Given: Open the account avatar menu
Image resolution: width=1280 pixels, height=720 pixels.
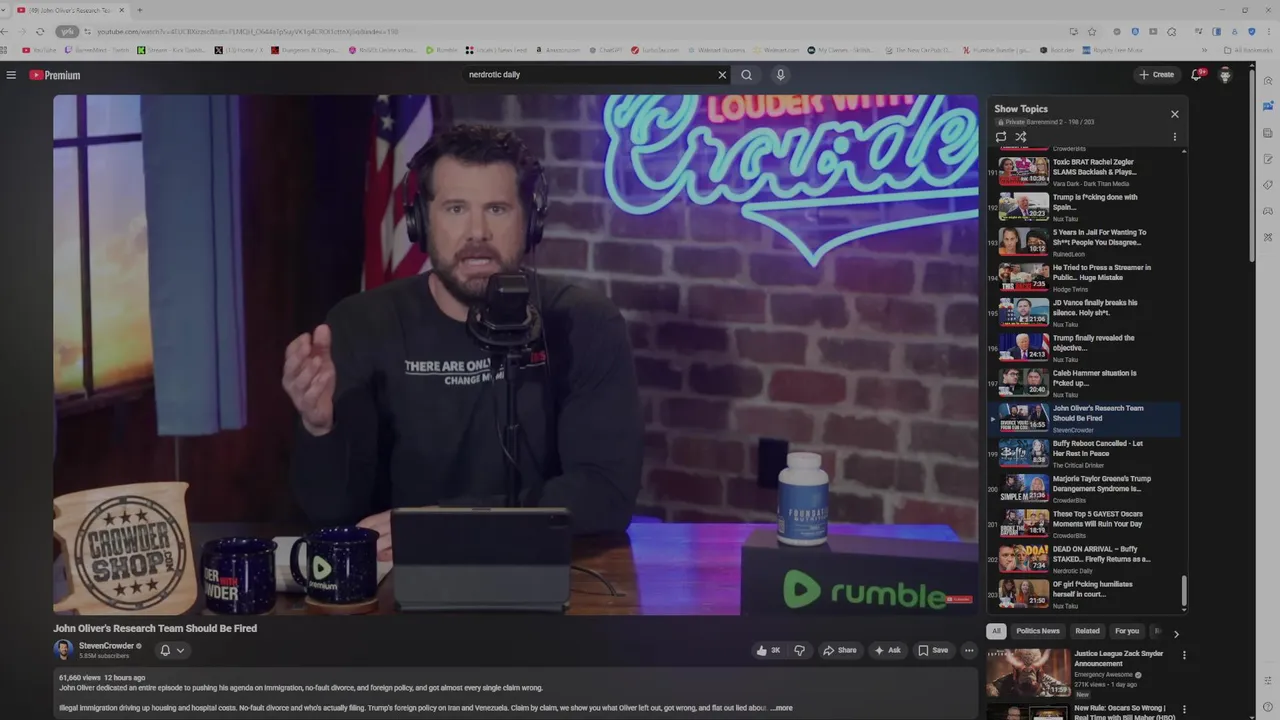Looking at the screenshot, I should coord(1225,75).
